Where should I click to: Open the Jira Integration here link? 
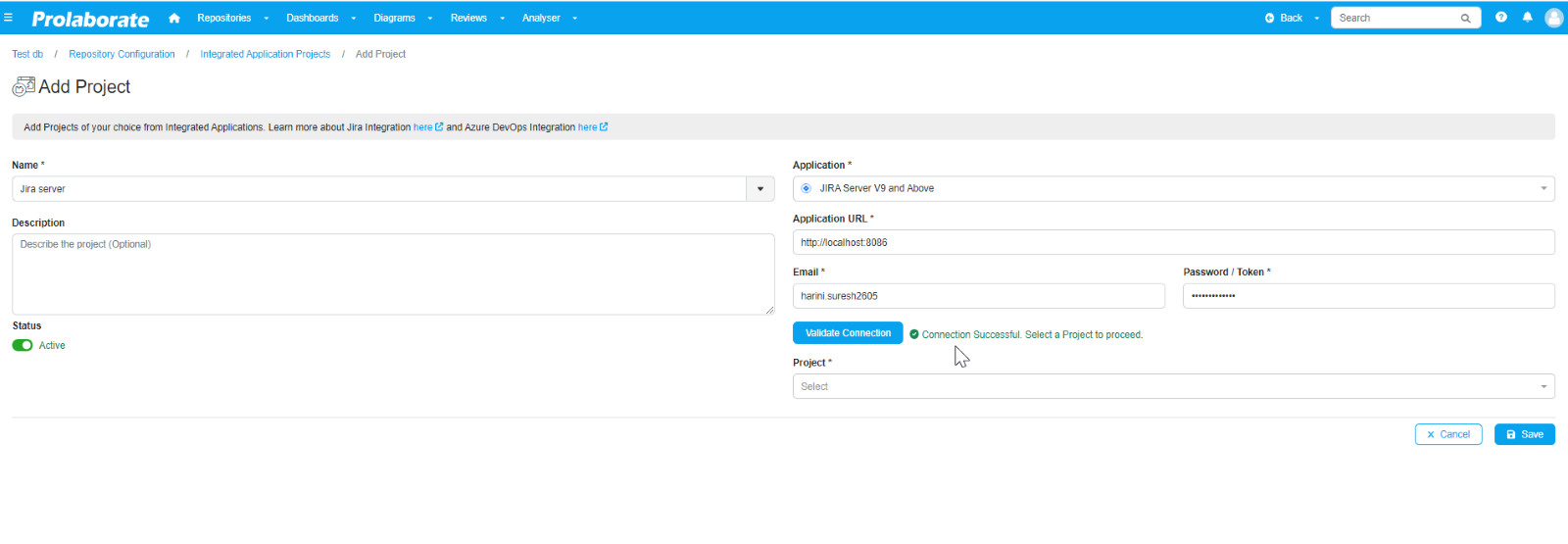point(422,126)
